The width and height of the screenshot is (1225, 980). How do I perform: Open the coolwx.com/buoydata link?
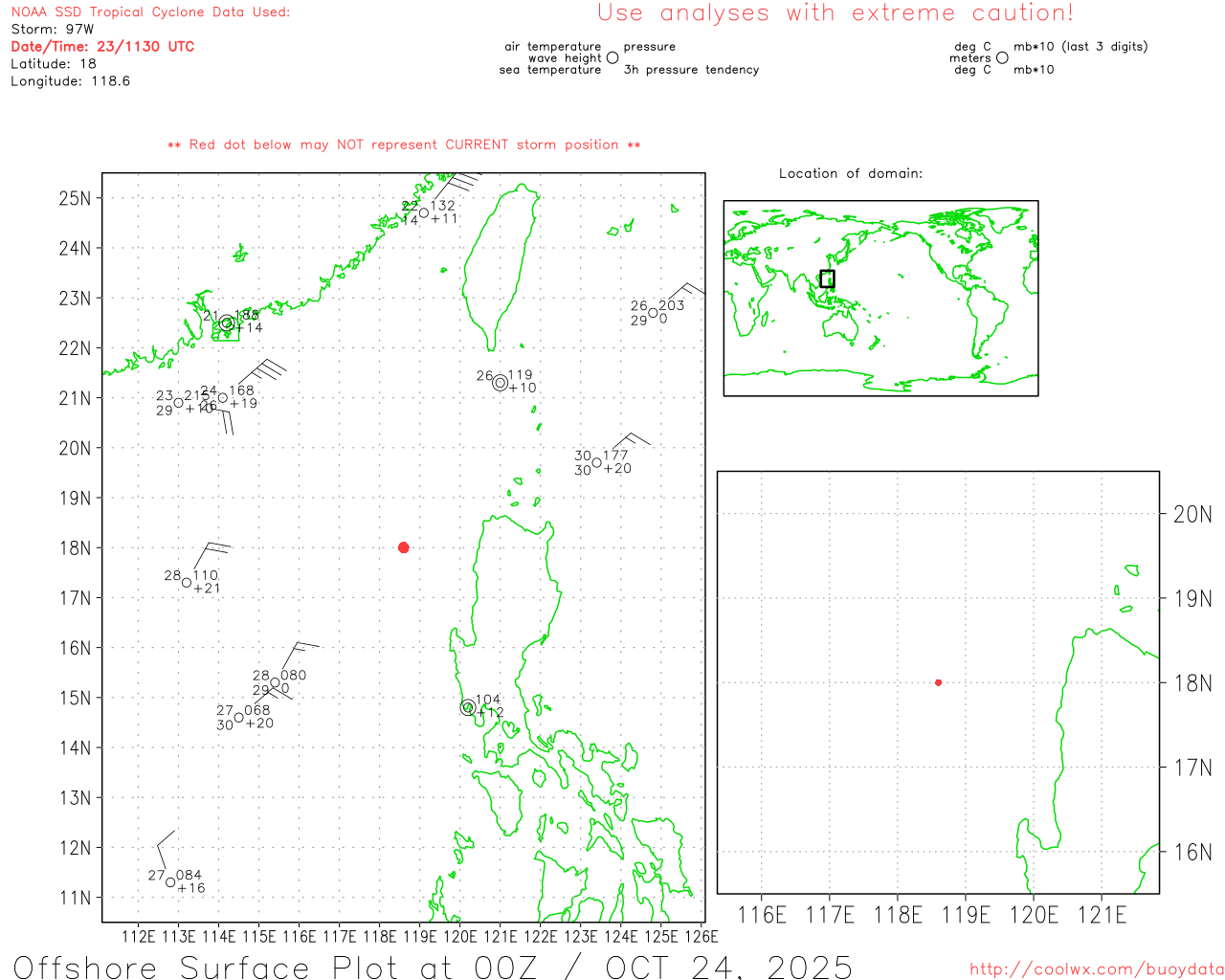[1096, 969]
